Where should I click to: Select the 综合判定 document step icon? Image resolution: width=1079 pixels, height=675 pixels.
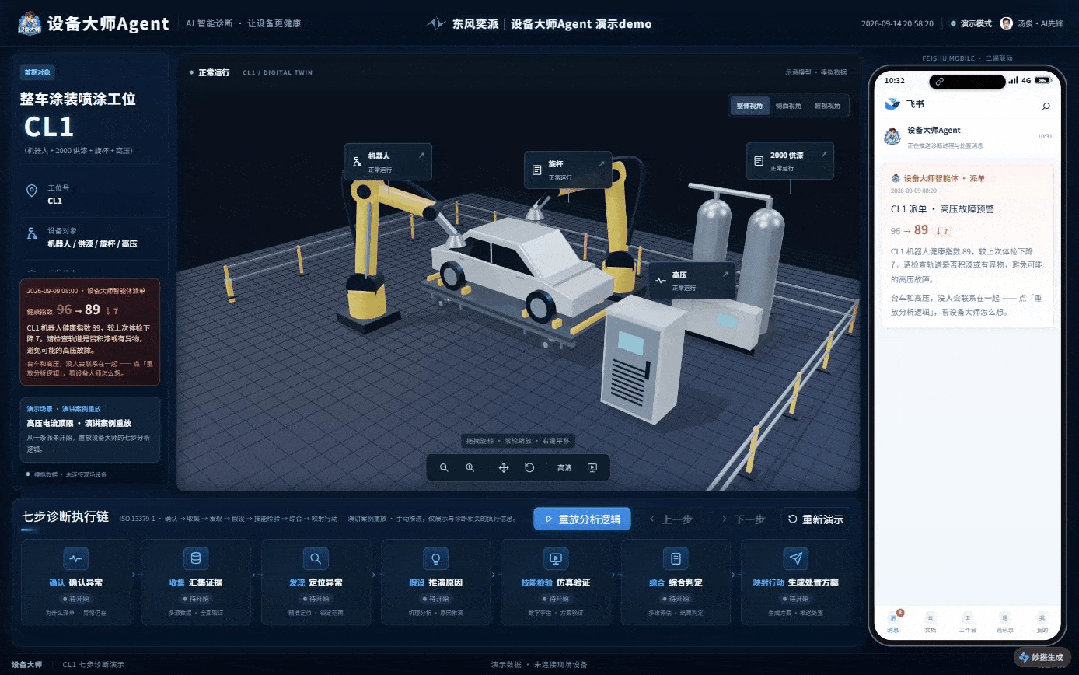(x=675, y=559)
